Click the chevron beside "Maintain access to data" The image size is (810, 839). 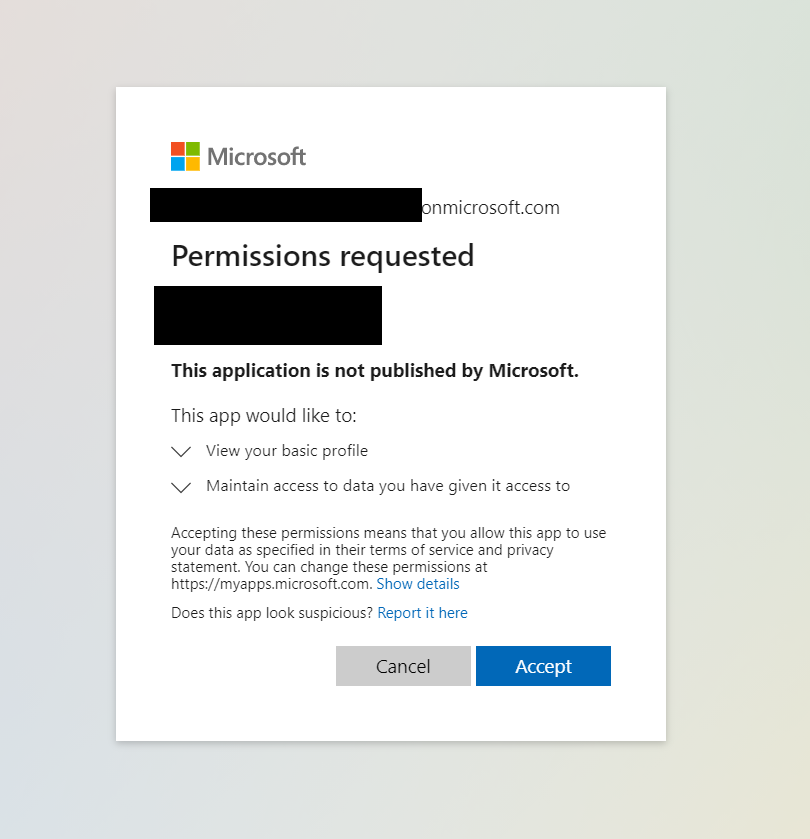click(x=181, y=487)
